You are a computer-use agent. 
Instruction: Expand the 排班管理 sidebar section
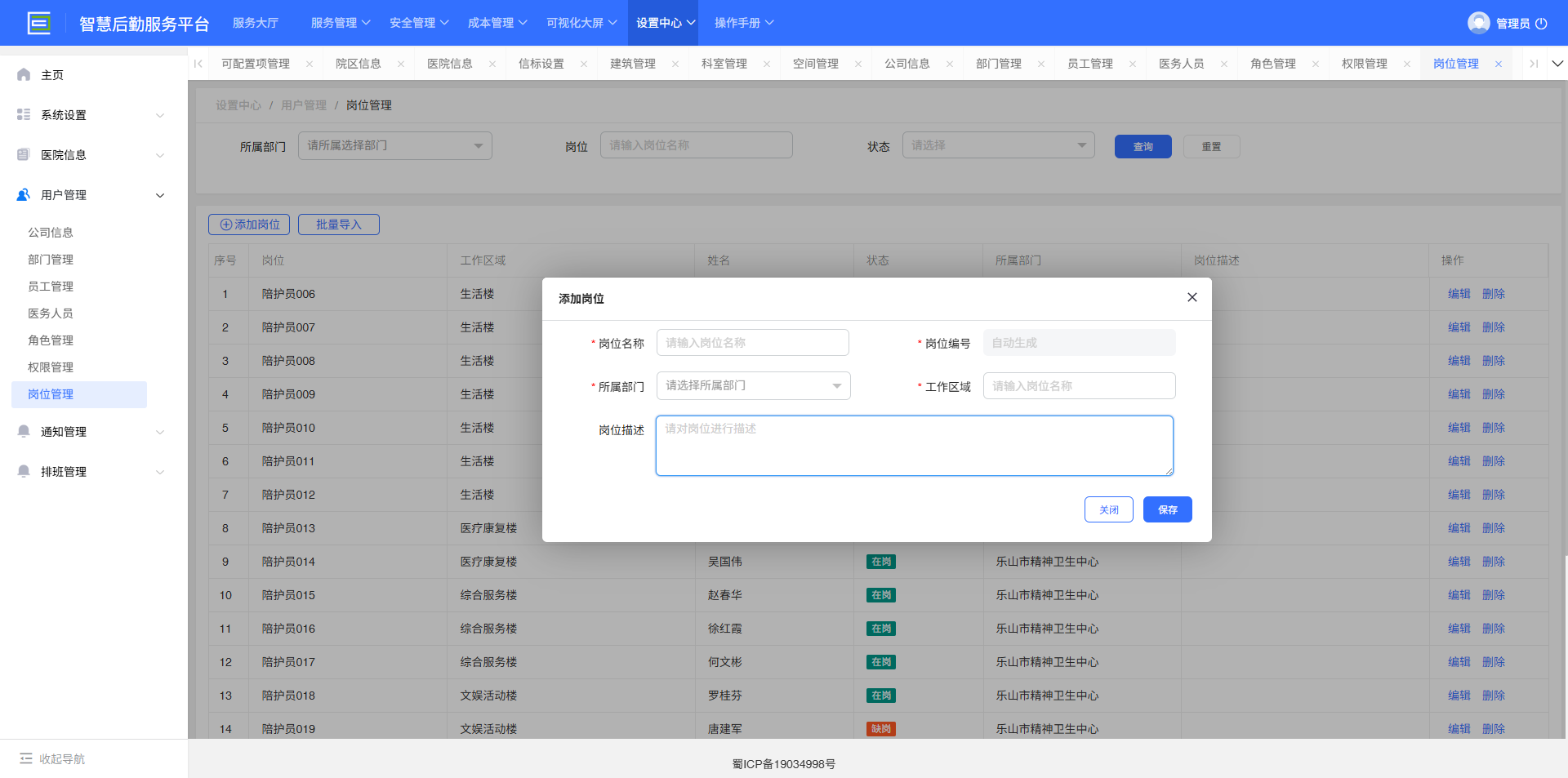click(x=160, y=472)
